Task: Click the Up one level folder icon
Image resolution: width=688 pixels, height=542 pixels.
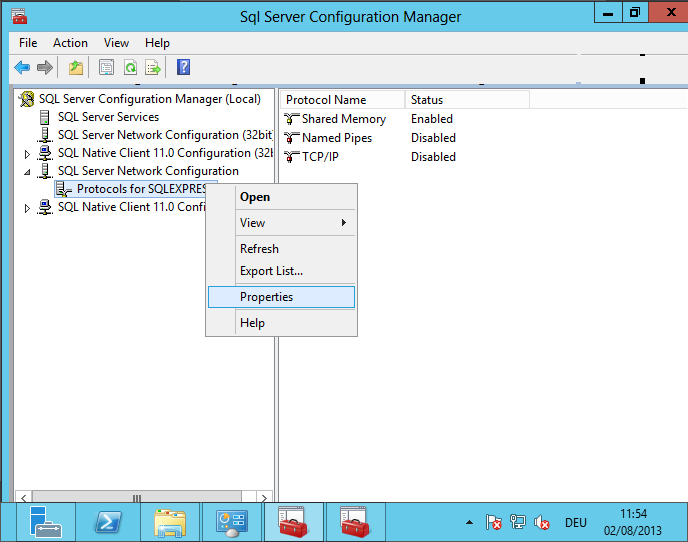Action: click(76, 67)
